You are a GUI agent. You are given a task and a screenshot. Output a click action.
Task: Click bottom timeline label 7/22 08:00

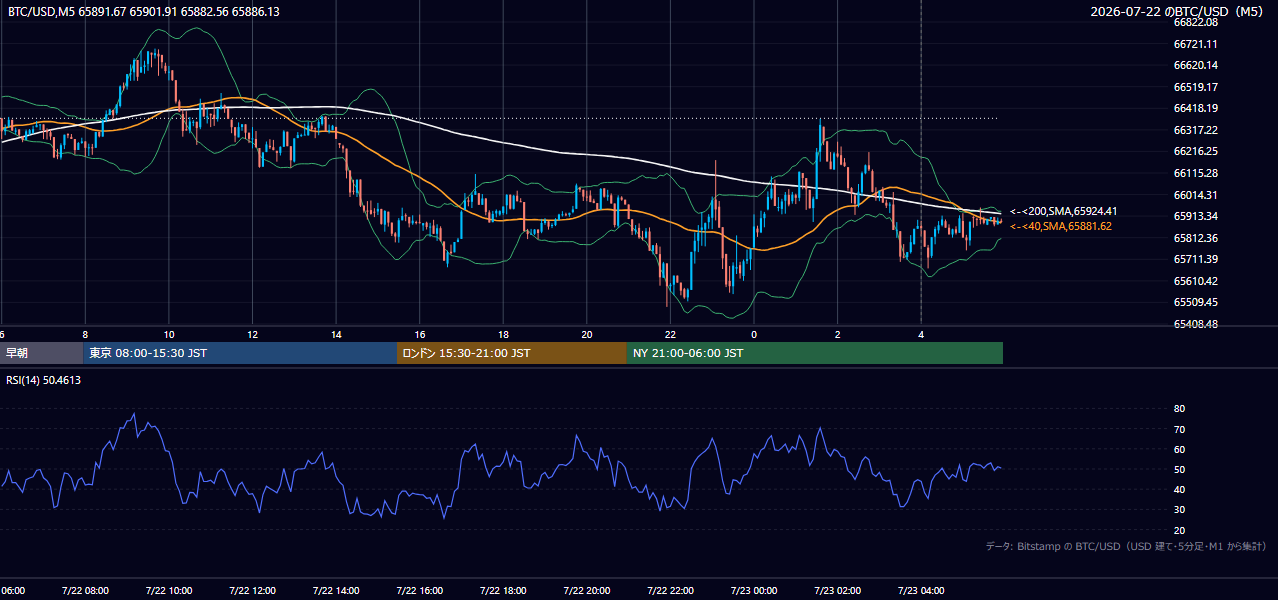[x=85, y=591]
